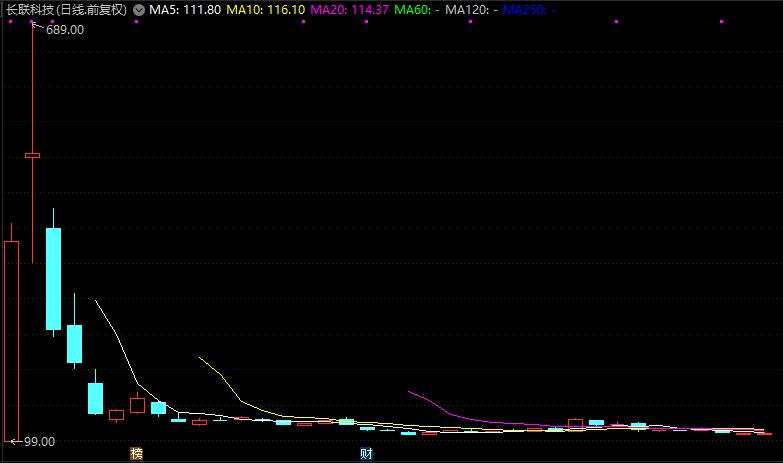
Task: Click the small red box candle at the peak wick
Action: click(x=32, y=156)
